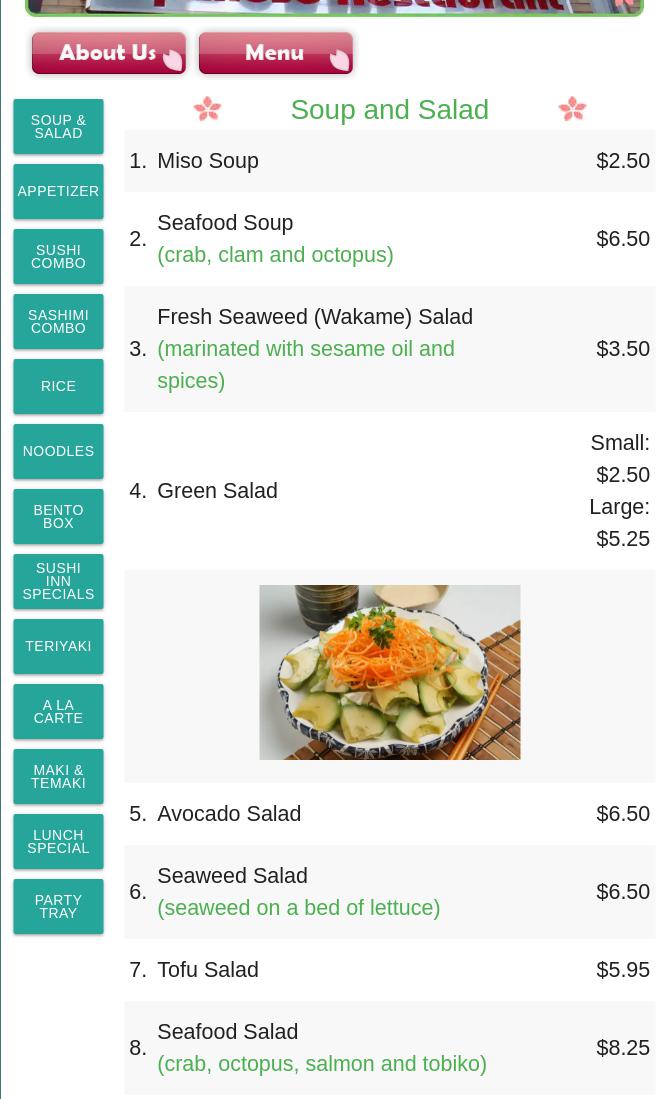
Task: Open the Menu button
Action: (275, 53)
